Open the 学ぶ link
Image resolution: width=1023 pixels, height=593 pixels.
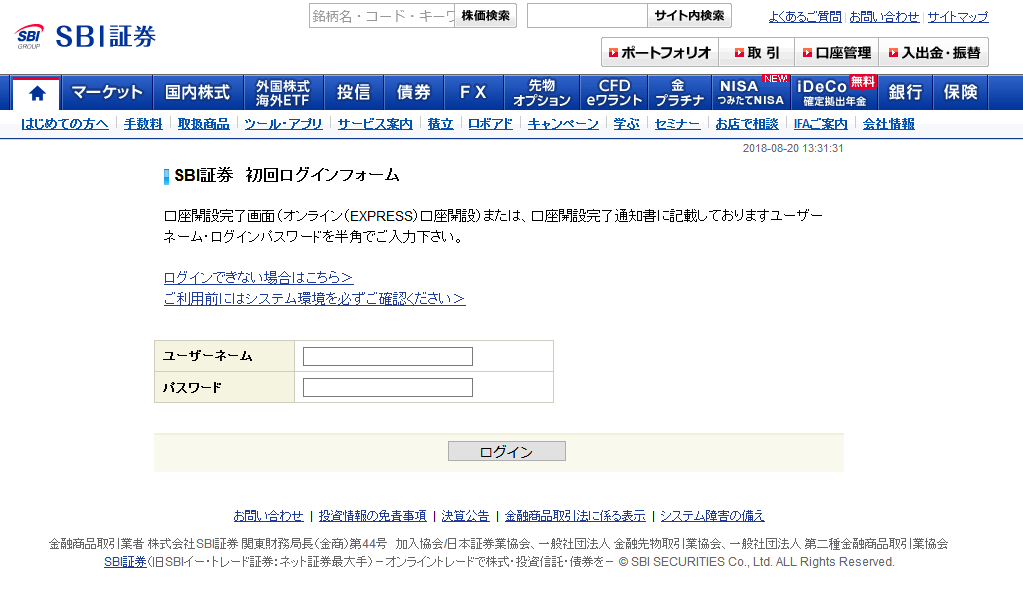[x=626, y=124]
